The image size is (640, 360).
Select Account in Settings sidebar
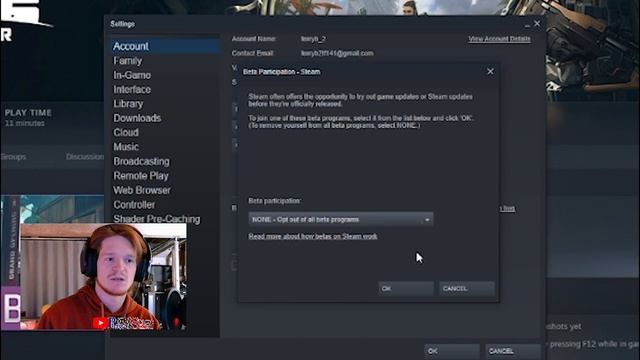[x=165, y=46]
